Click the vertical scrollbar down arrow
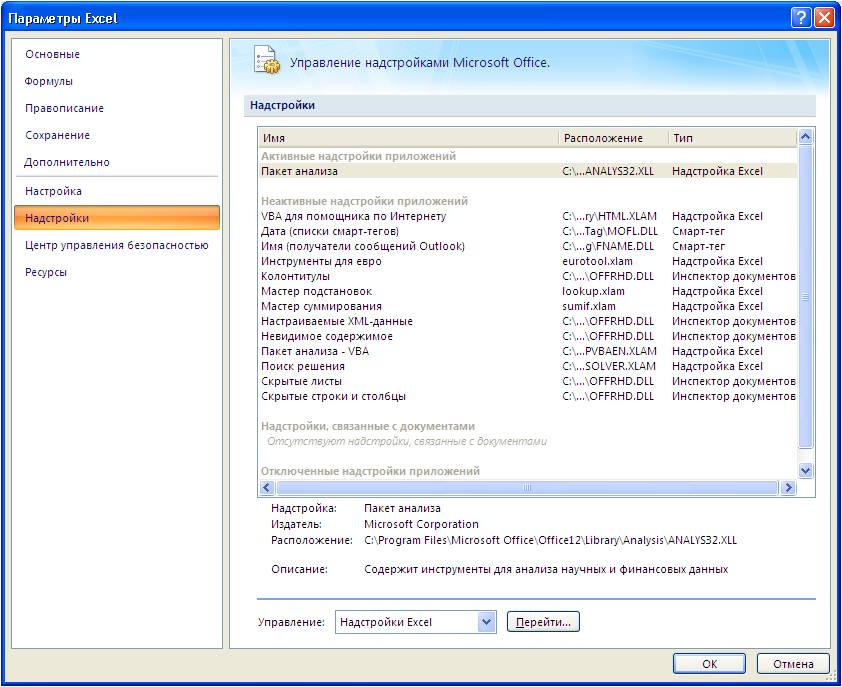 pos(803,470)
